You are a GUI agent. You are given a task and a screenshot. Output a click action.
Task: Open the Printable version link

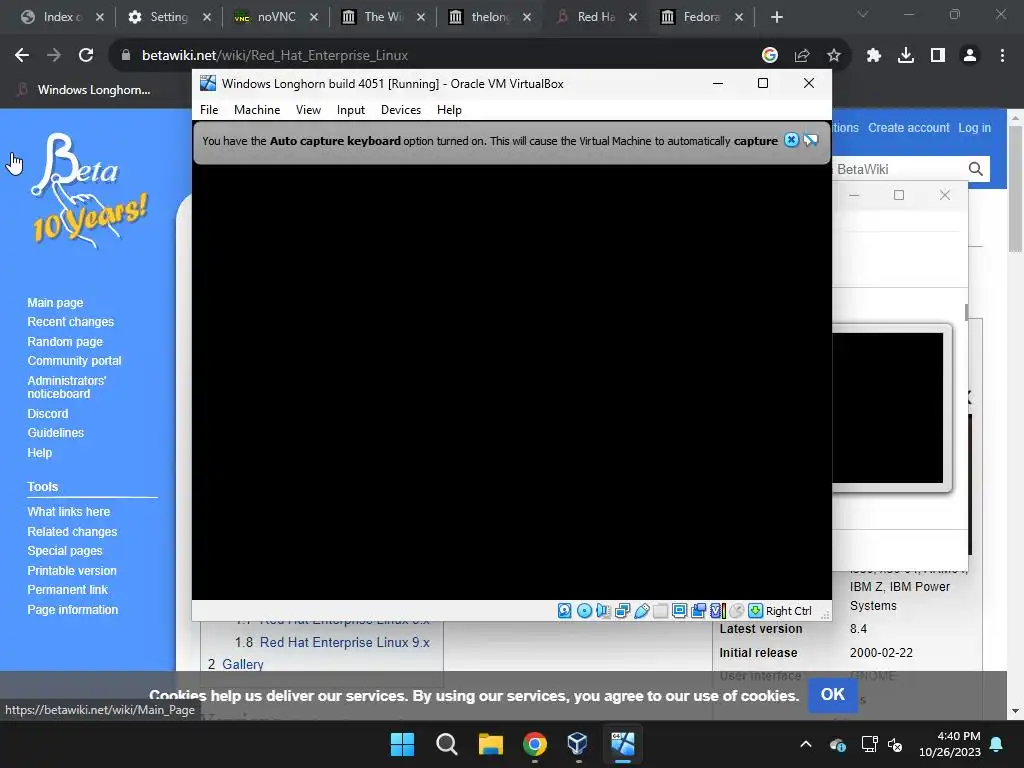(72, 570)
